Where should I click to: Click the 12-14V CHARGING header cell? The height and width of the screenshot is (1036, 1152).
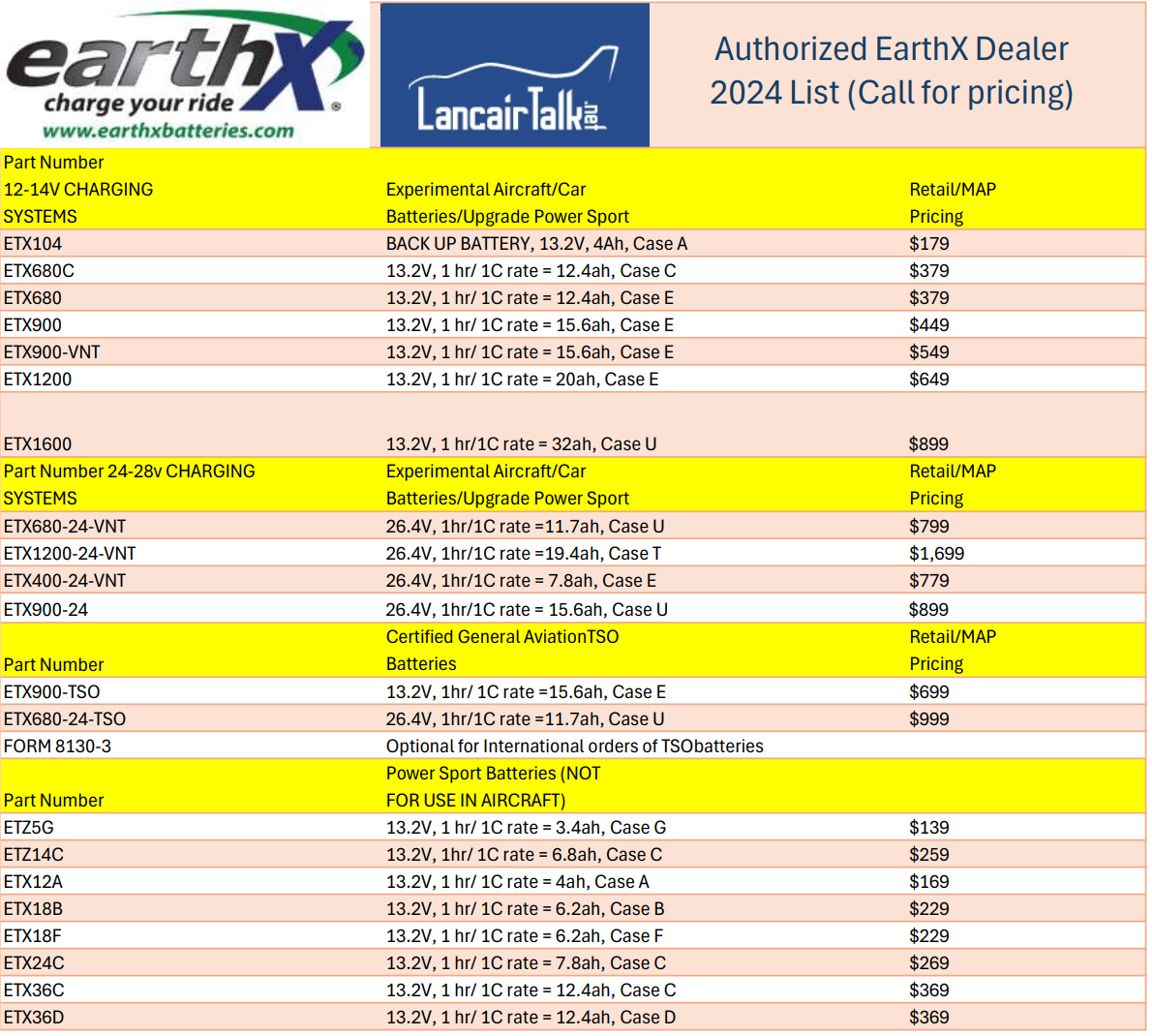[x=78, y=190]
